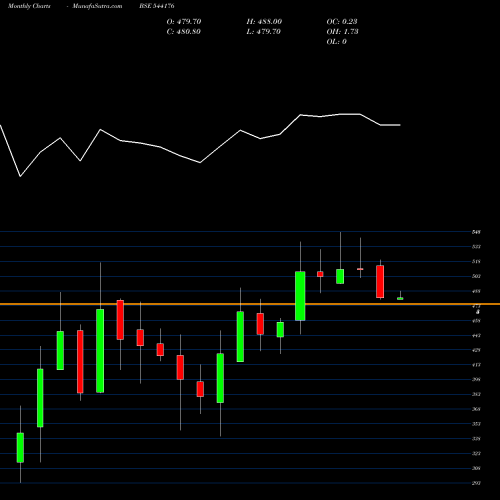The image size is (500, 500).
Task: Click the 413 price axis label
Action: pos(476,365)
